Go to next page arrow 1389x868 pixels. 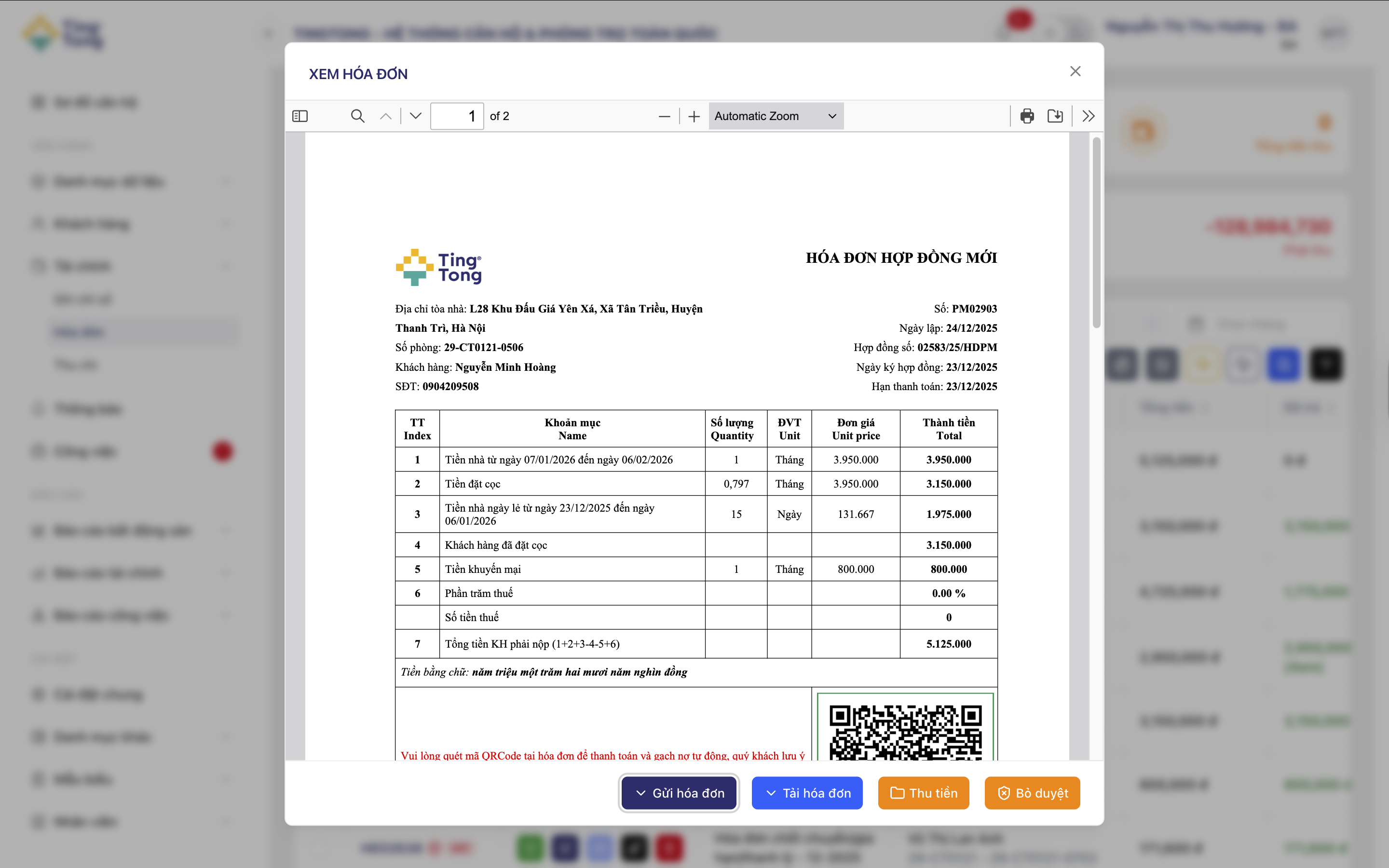pos(416,116)
